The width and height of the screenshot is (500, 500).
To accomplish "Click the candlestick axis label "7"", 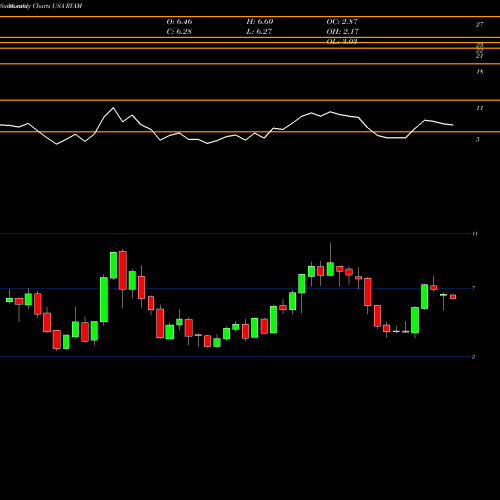I will [x=474, y=288].
